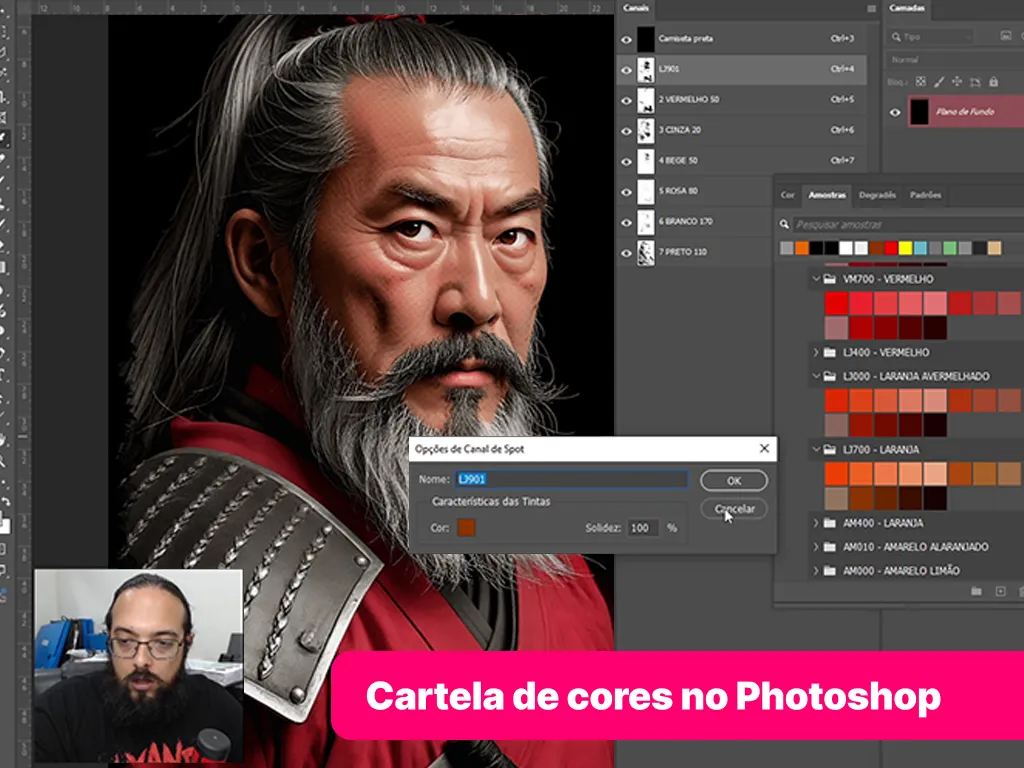1024x768 pixels.
Task: Click the lock position icon in Camadas
Action: click(x=956, y=81)
